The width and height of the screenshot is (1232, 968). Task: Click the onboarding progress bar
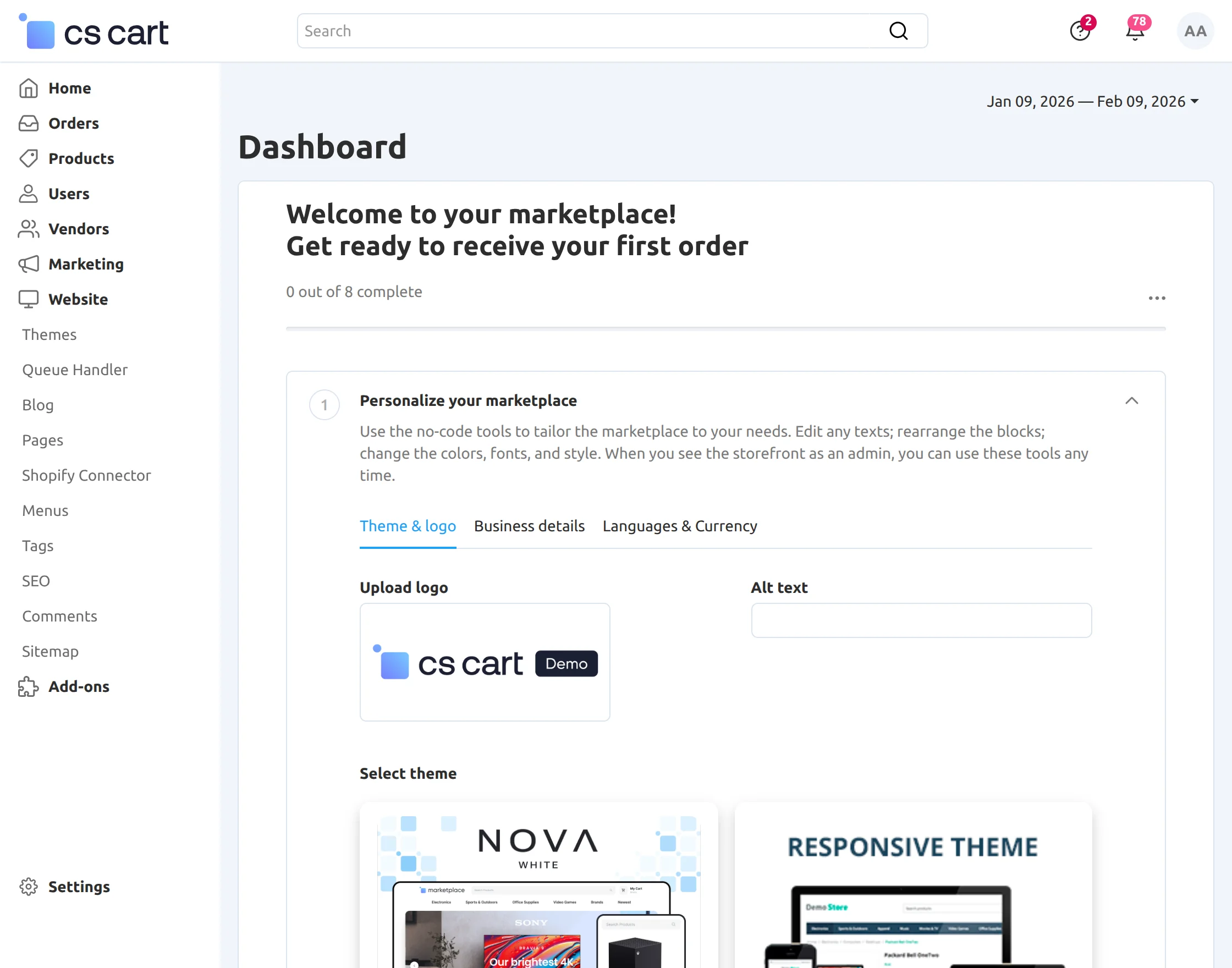[x=725, y=328]
